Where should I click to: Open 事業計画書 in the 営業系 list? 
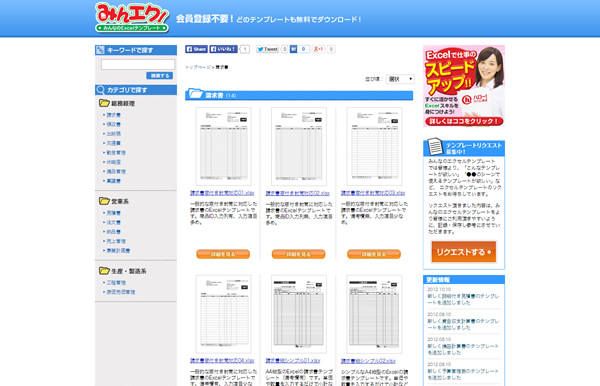118,251
